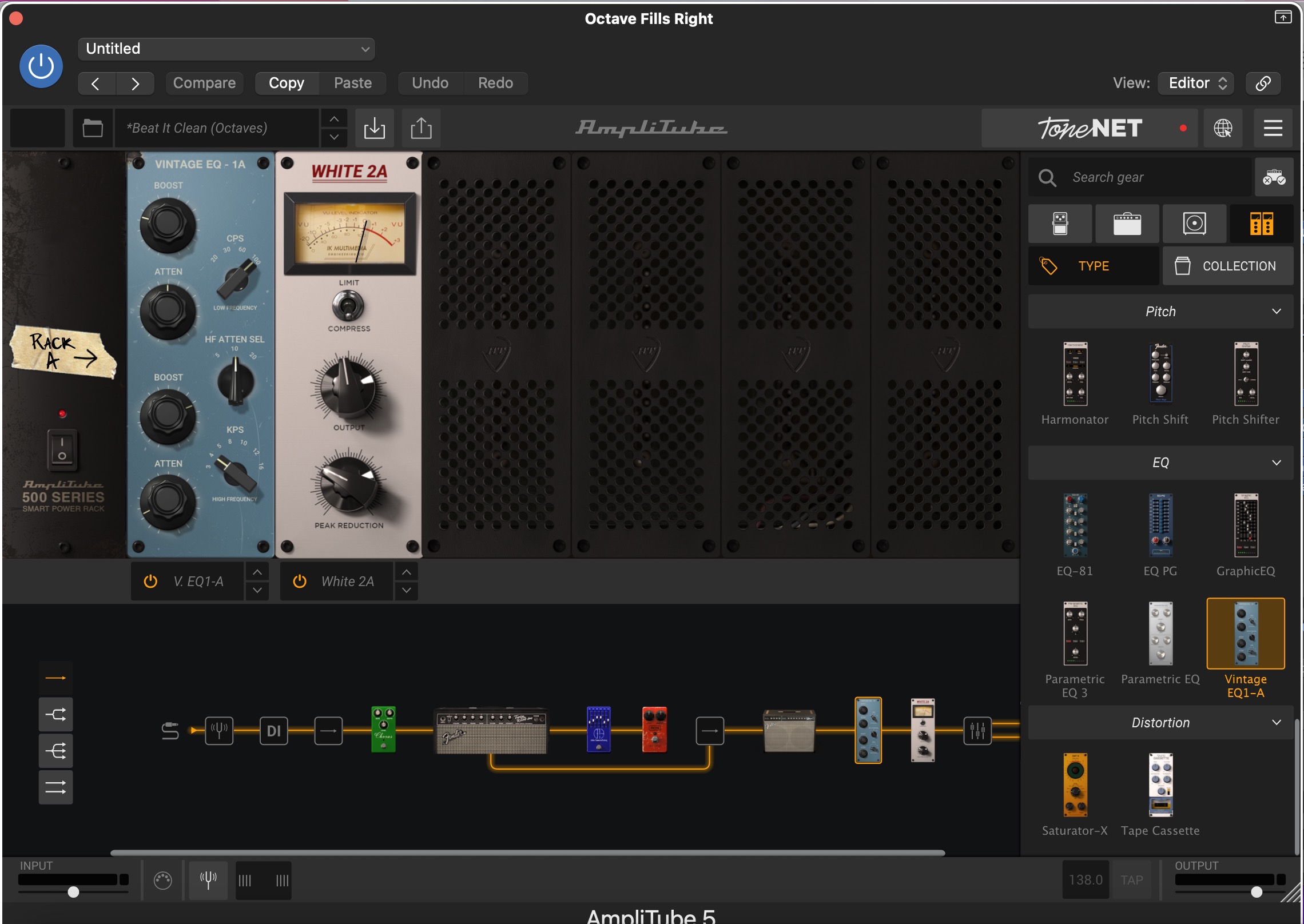This screenshot has width=1304, height=924.
Task: Go to the next preset arrow
Action: point(135,83)
